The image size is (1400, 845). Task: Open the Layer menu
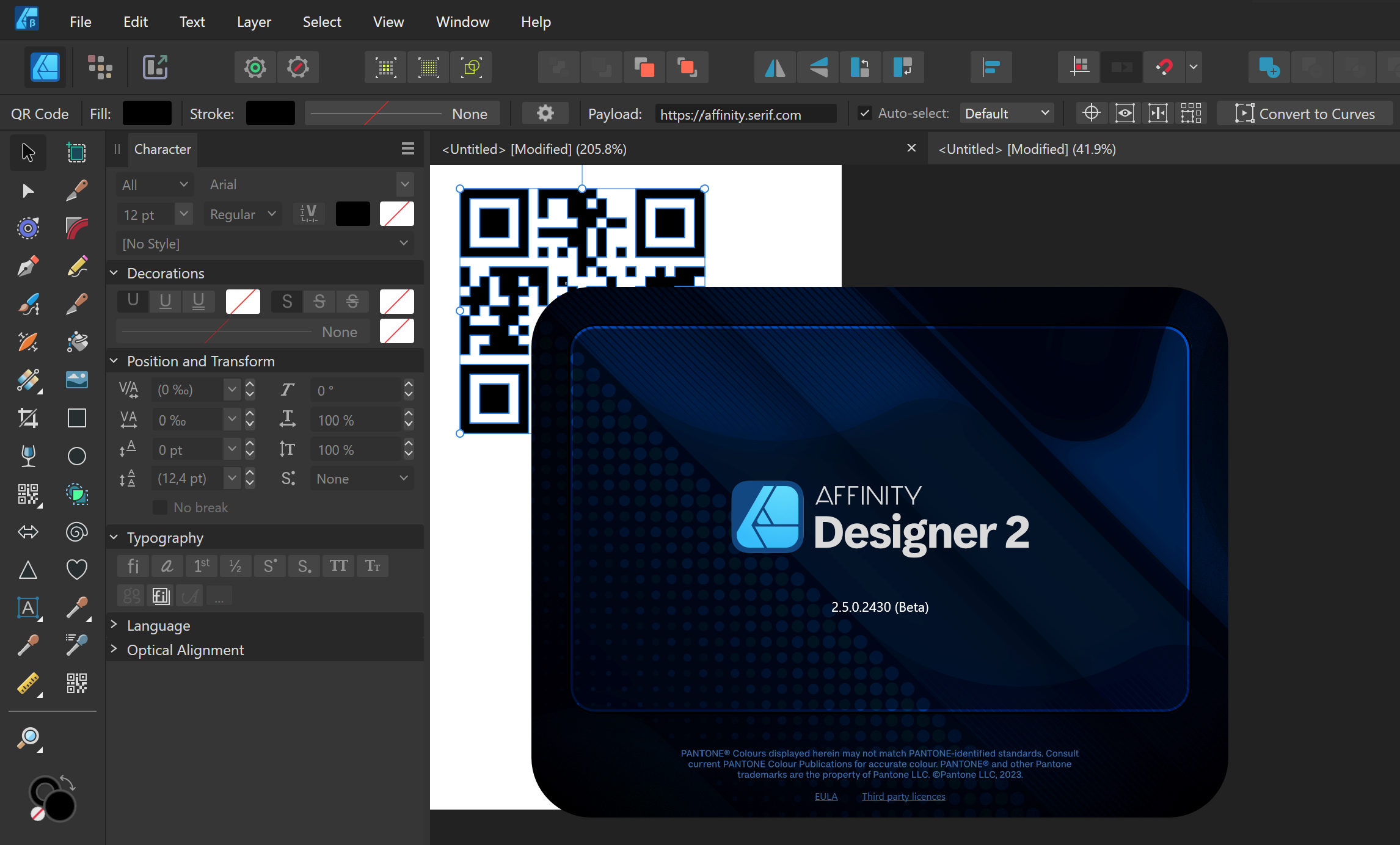[x=254, y=22]
